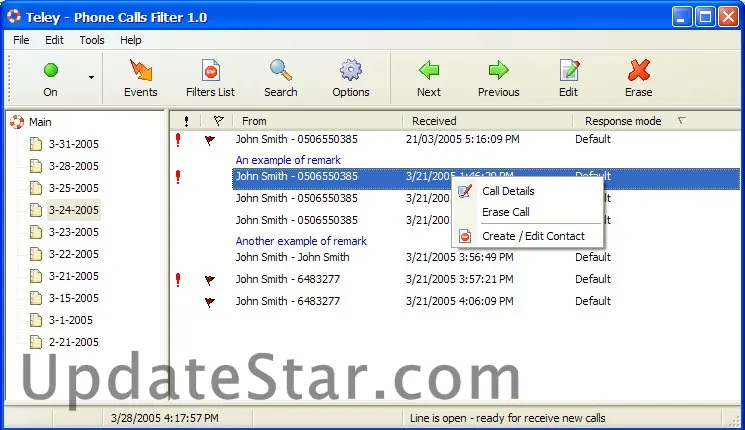This screenshot has height=430, width=745.
Task: Open the Help menu
Action: tap(131, 40)
